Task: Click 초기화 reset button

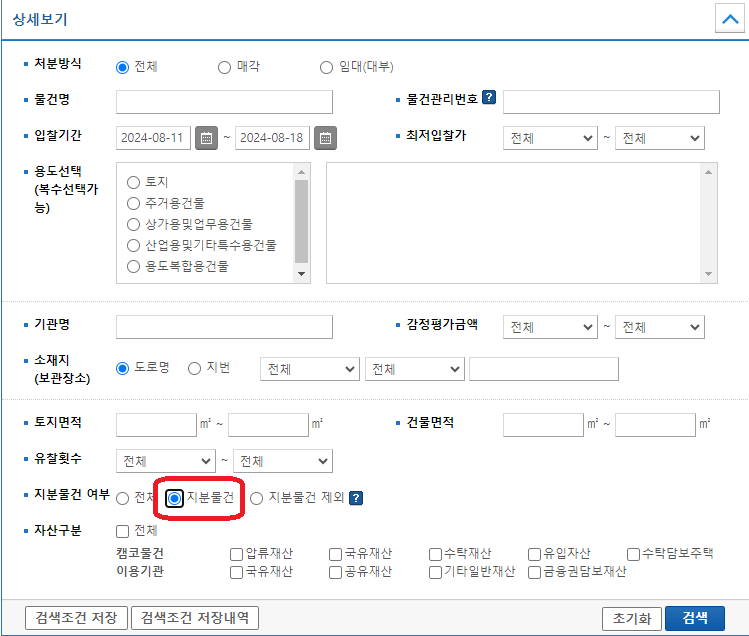Action: coord(632,619)
